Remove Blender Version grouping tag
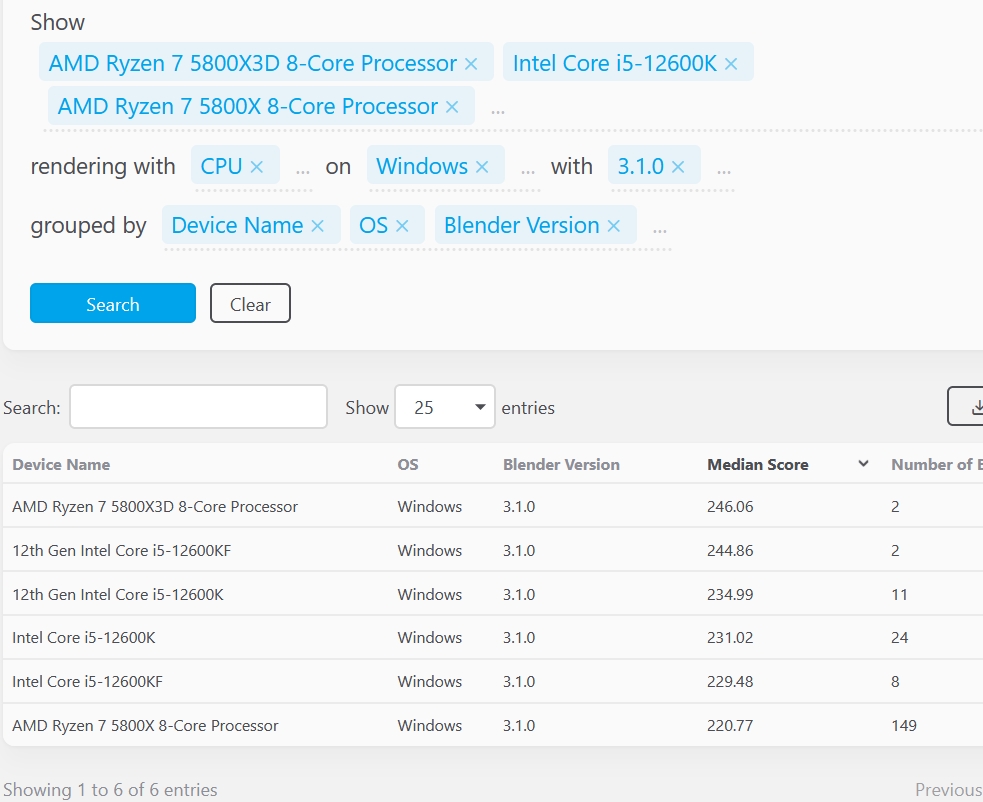 pyautogui.click(x=614, y=226)
